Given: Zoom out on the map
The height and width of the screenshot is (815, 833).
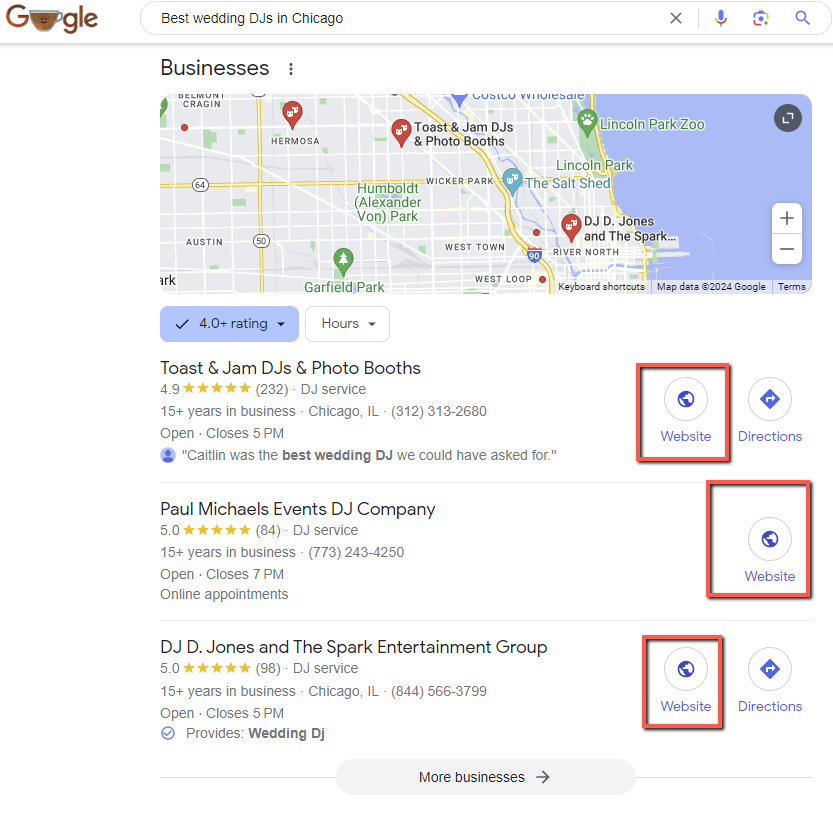Looking at the screenshot, I should pyautogui.click(x=787, y=249).
